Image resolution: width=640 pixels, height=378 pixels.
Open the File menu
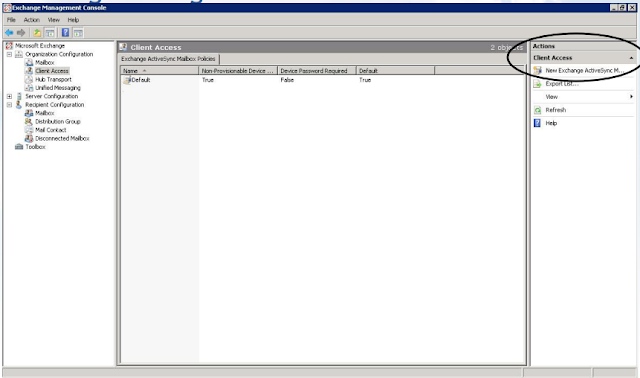pyautogui.click(x=11, y=20)
